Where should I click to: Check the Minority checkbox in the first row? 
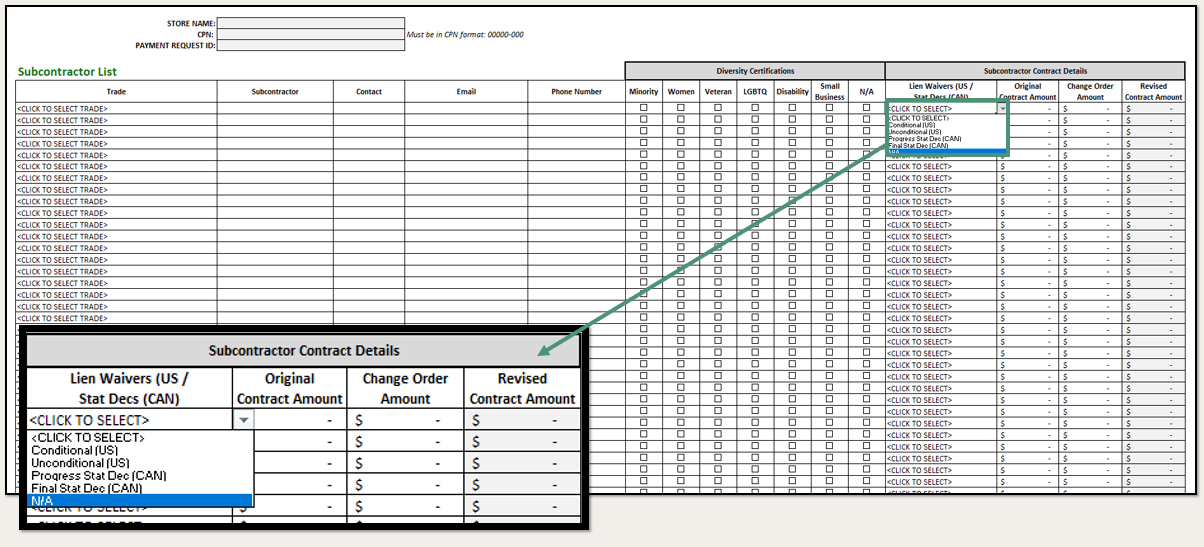coord(644,108)
